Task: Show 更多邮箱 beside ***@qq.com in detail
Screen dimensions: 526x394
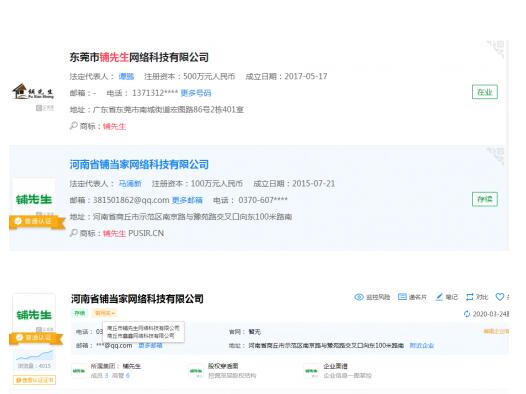Action: click(x=150, y=345)
